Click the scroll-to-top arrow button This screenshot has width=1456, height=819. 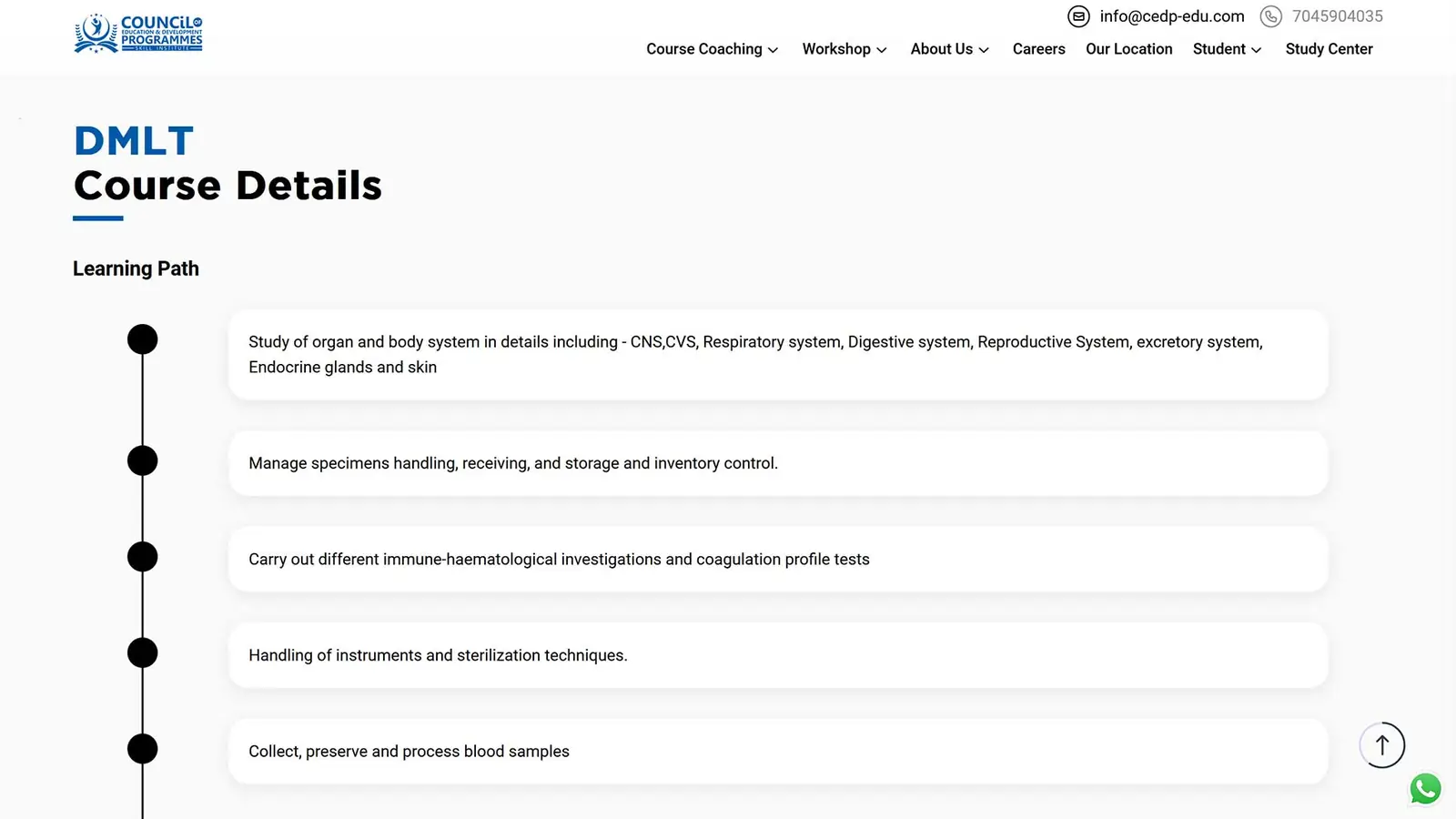point(1381,745)
